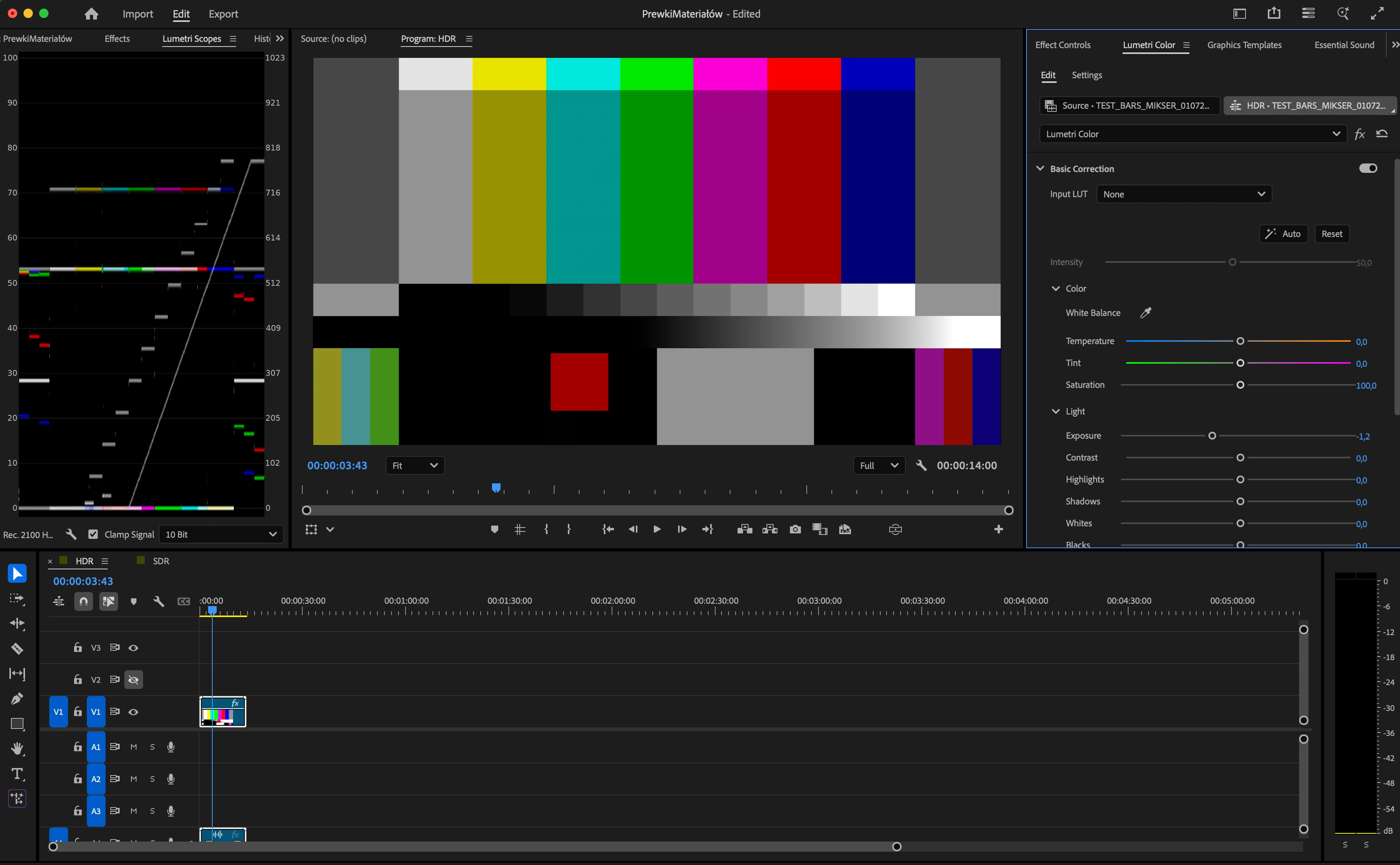
Task: Show V2 track output eye
Action: (x=133, y=680)
